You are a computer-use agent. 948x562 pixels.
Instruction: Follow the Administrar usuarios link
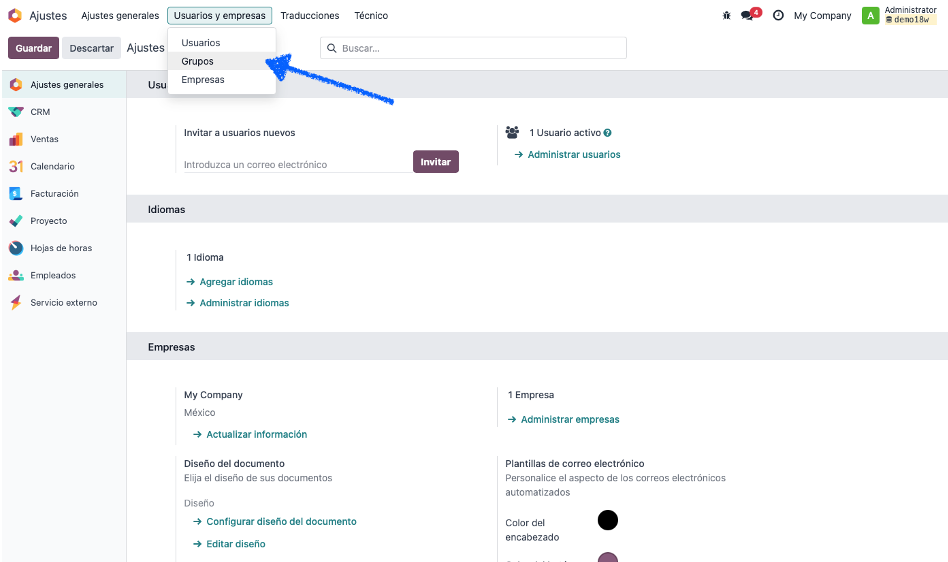pyautogui.click(x=574, y=155)
